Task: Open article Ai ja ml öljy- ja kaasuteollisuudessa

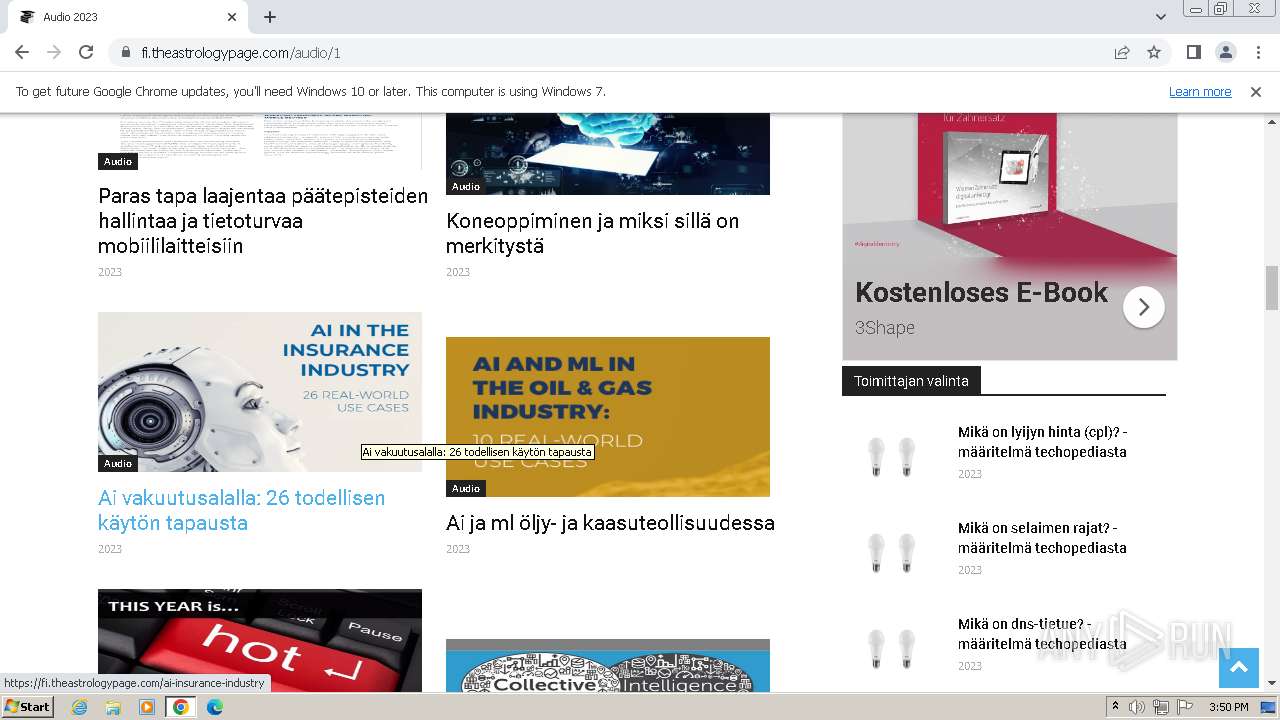Action: point(610,522)
